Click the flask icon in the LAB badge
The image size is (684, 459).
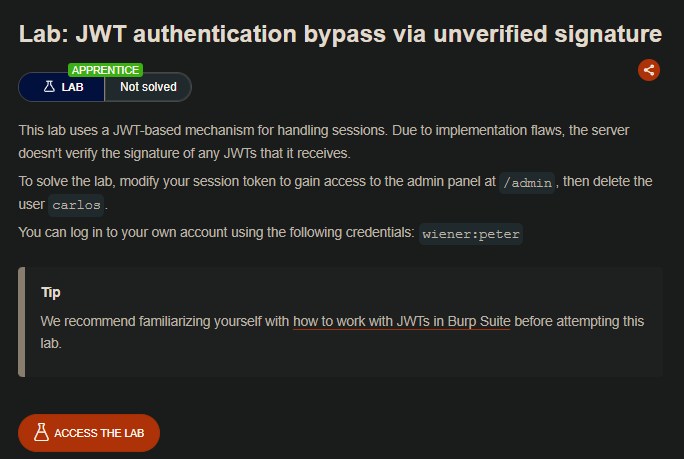click(48, 87)
